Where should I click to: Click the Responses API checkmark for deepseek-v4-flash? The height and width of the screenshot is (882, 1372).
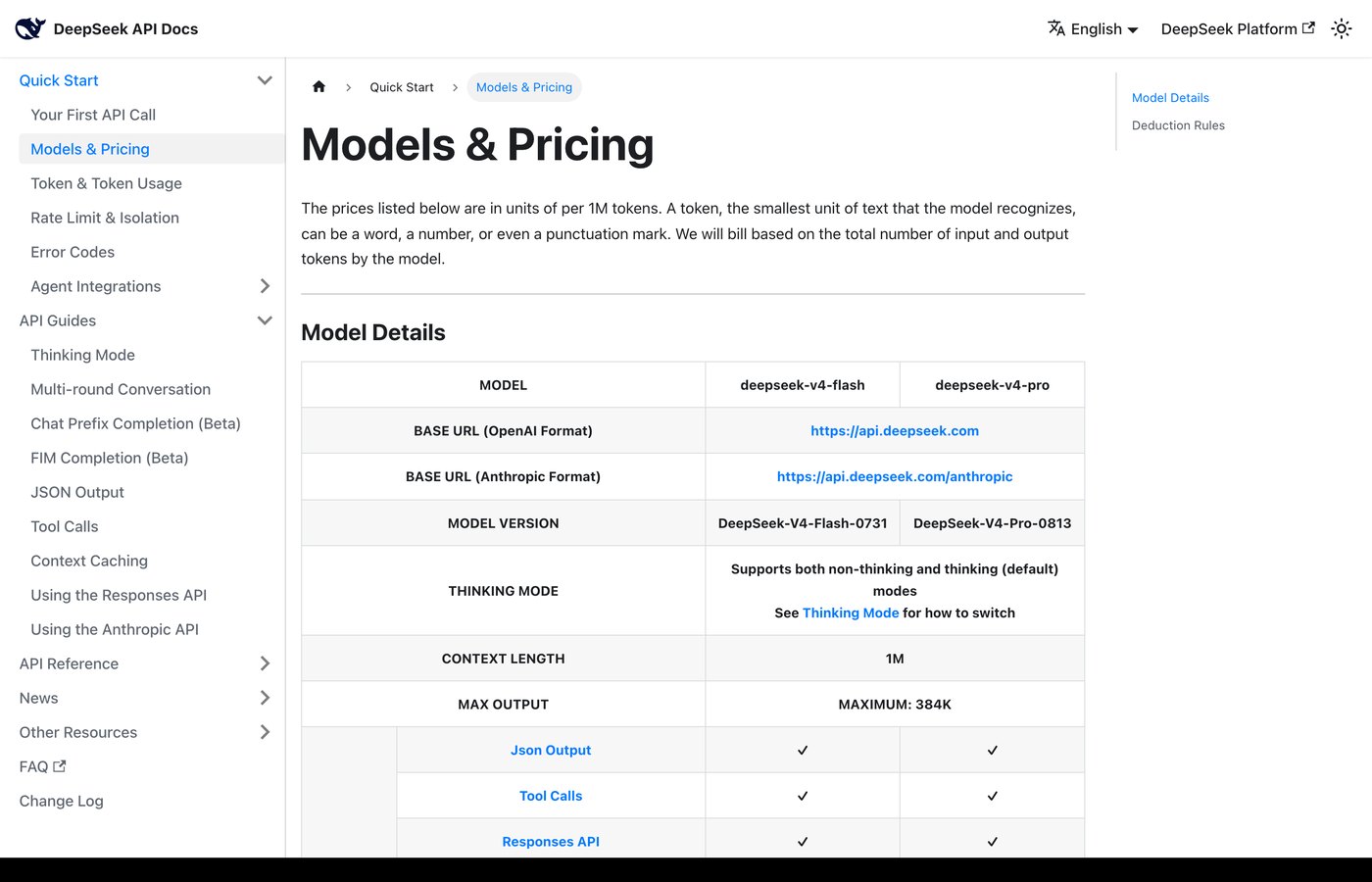click(803, 842)
